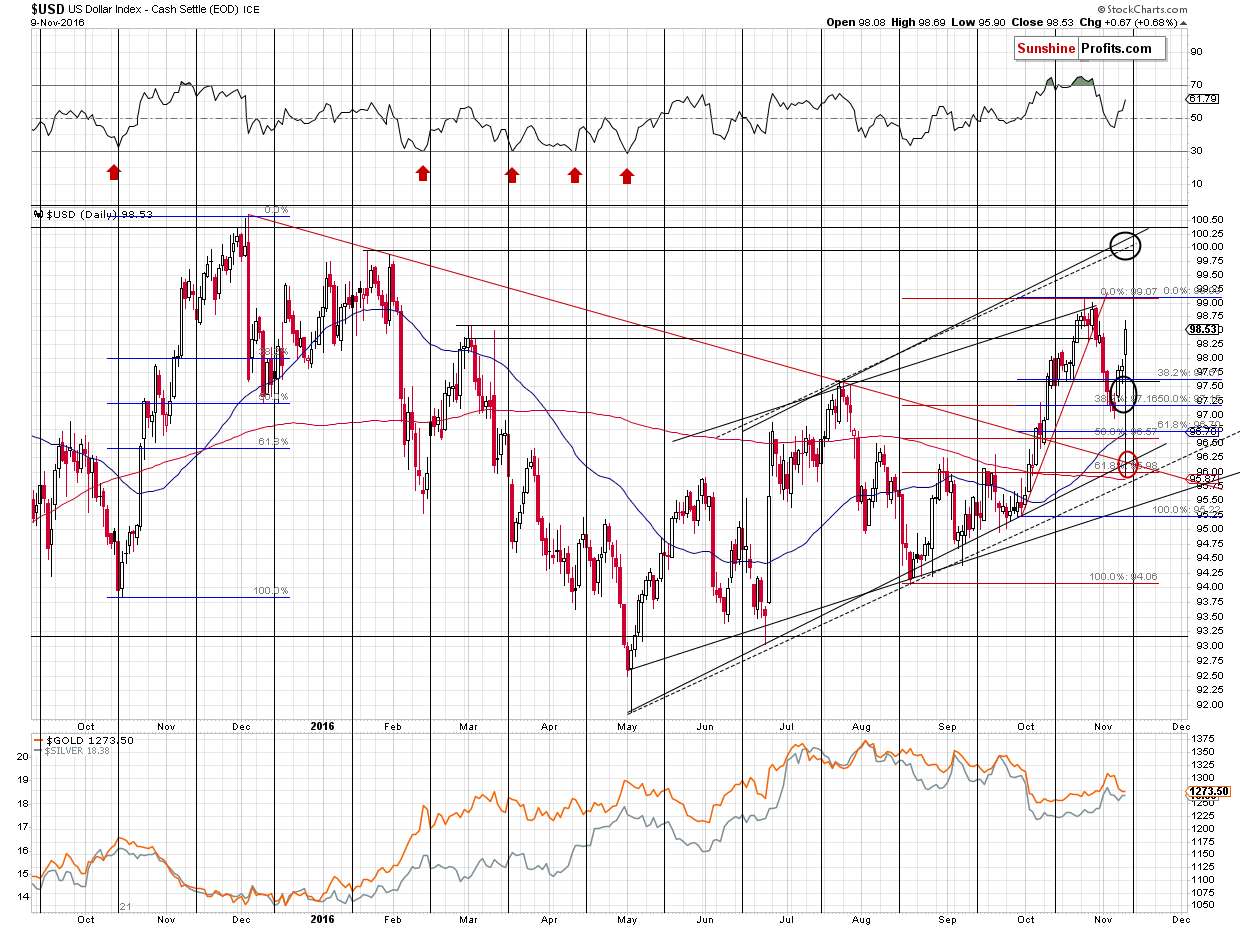1240x928 pixels.
Task: Click the red moving average tag 95.87
Action: [x=1200, y=479]
